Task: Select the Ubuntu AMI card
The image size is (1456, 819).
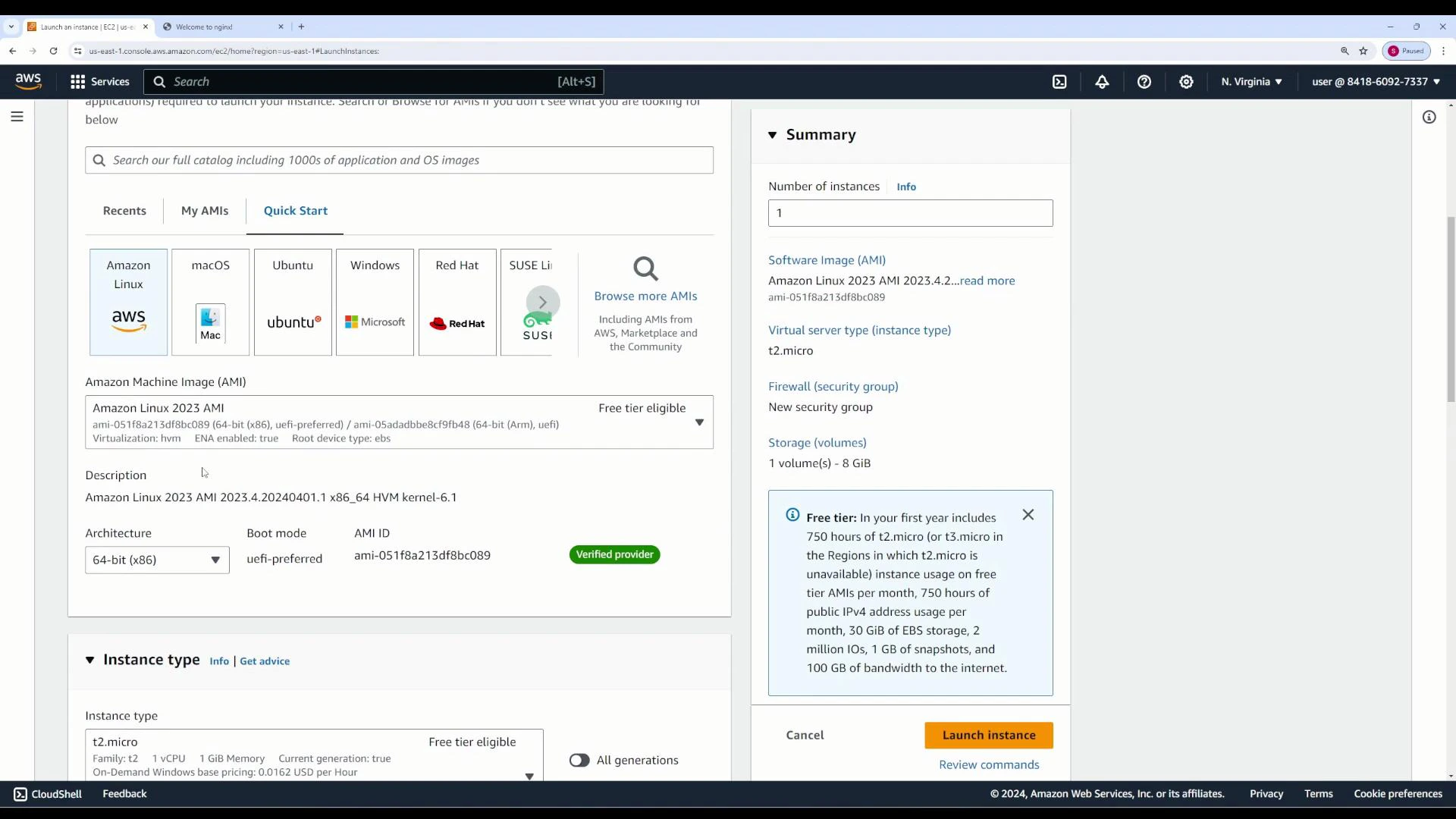Action: click(x=293, y=301)
